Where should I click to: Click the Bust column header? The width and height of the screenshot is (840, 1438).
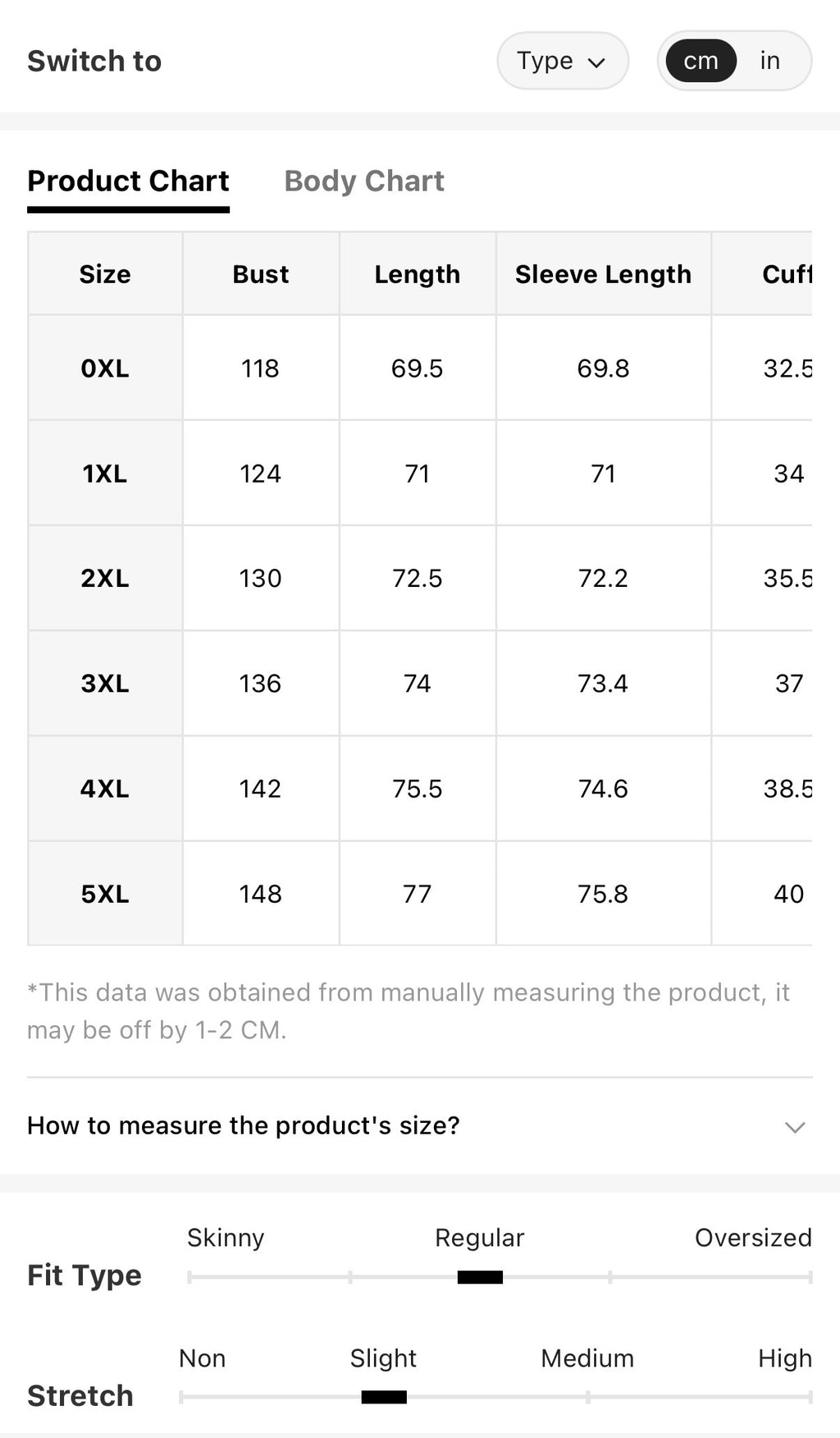pos(261,274)
